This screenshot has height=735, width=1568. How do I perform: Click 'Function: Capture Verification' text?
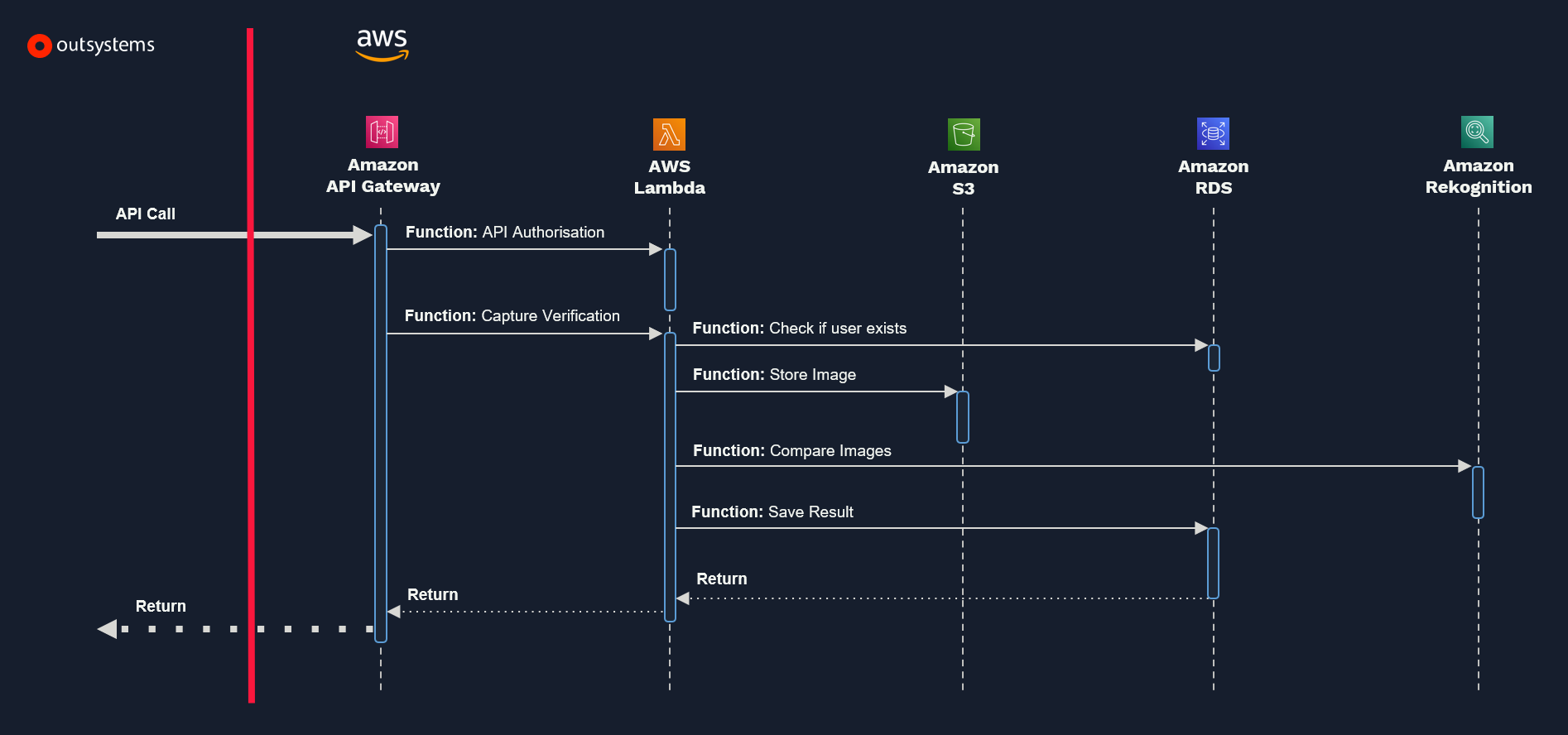512,316
